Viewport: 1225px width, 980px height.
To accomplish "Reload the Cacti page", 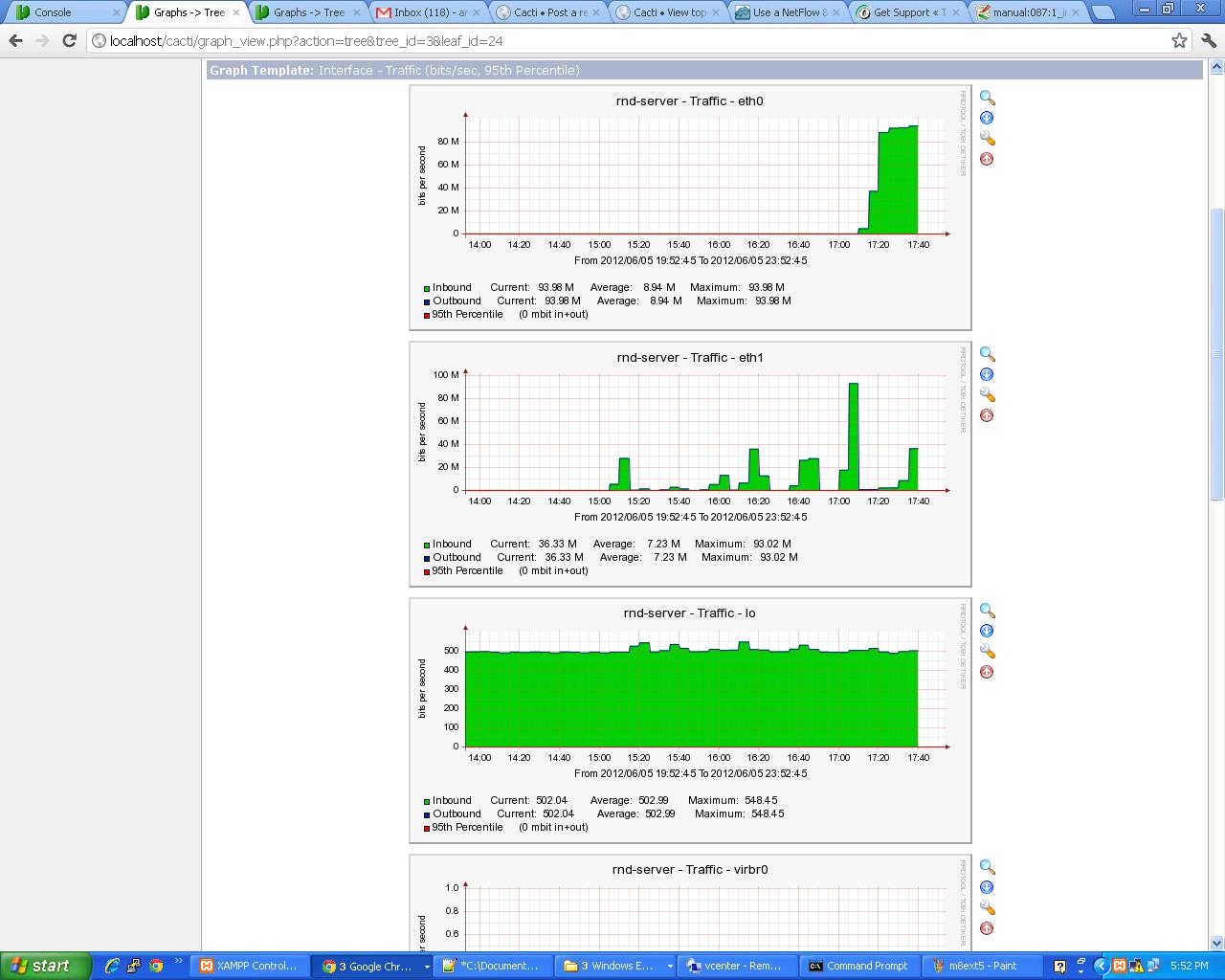I will click(x=69, y=41).
